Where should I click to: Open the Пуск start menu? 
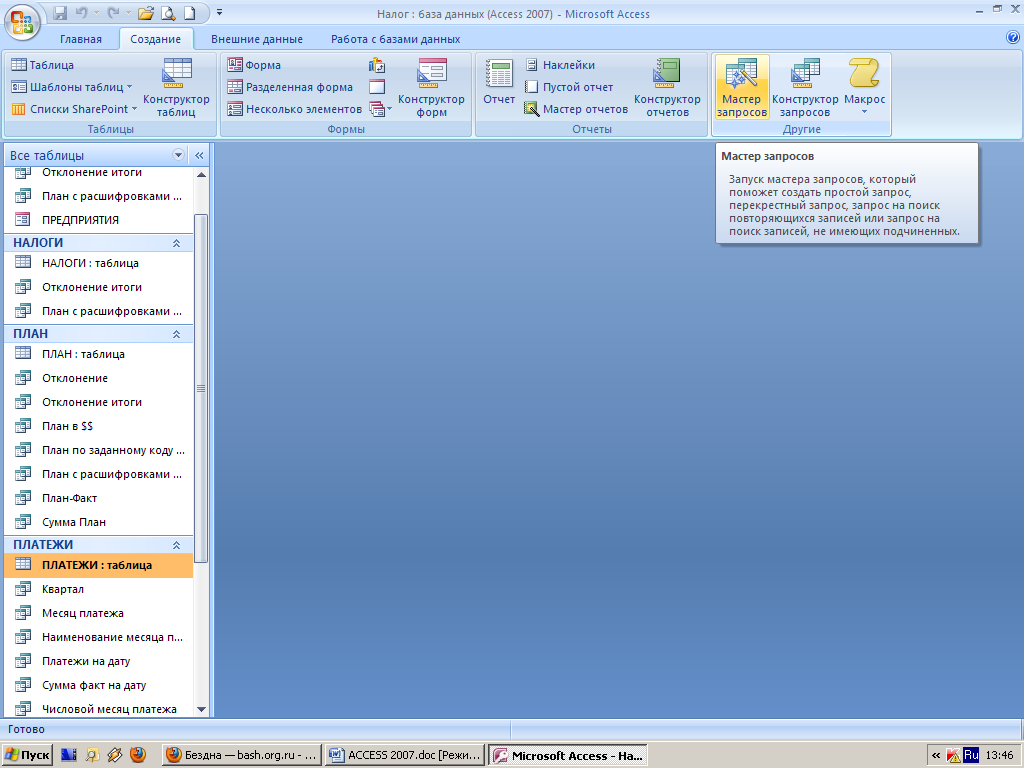coord(27,755)
